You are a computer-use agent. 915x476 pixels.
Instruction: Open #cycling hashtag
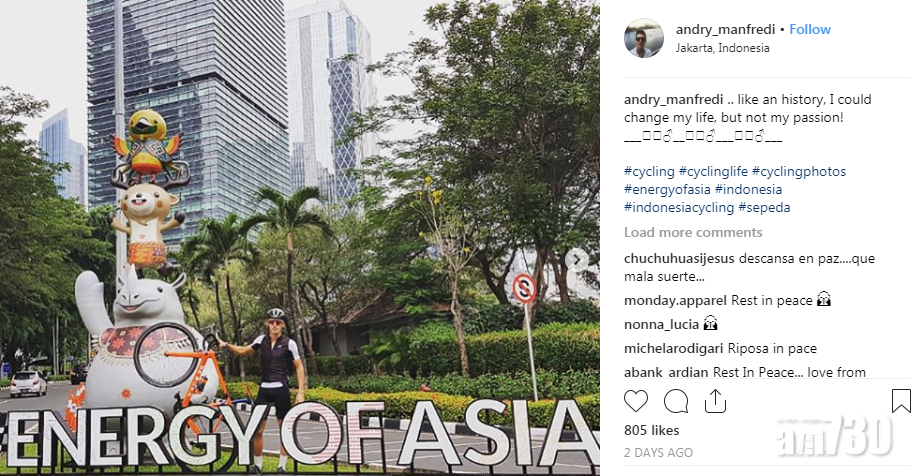click(x=649, y=172)
